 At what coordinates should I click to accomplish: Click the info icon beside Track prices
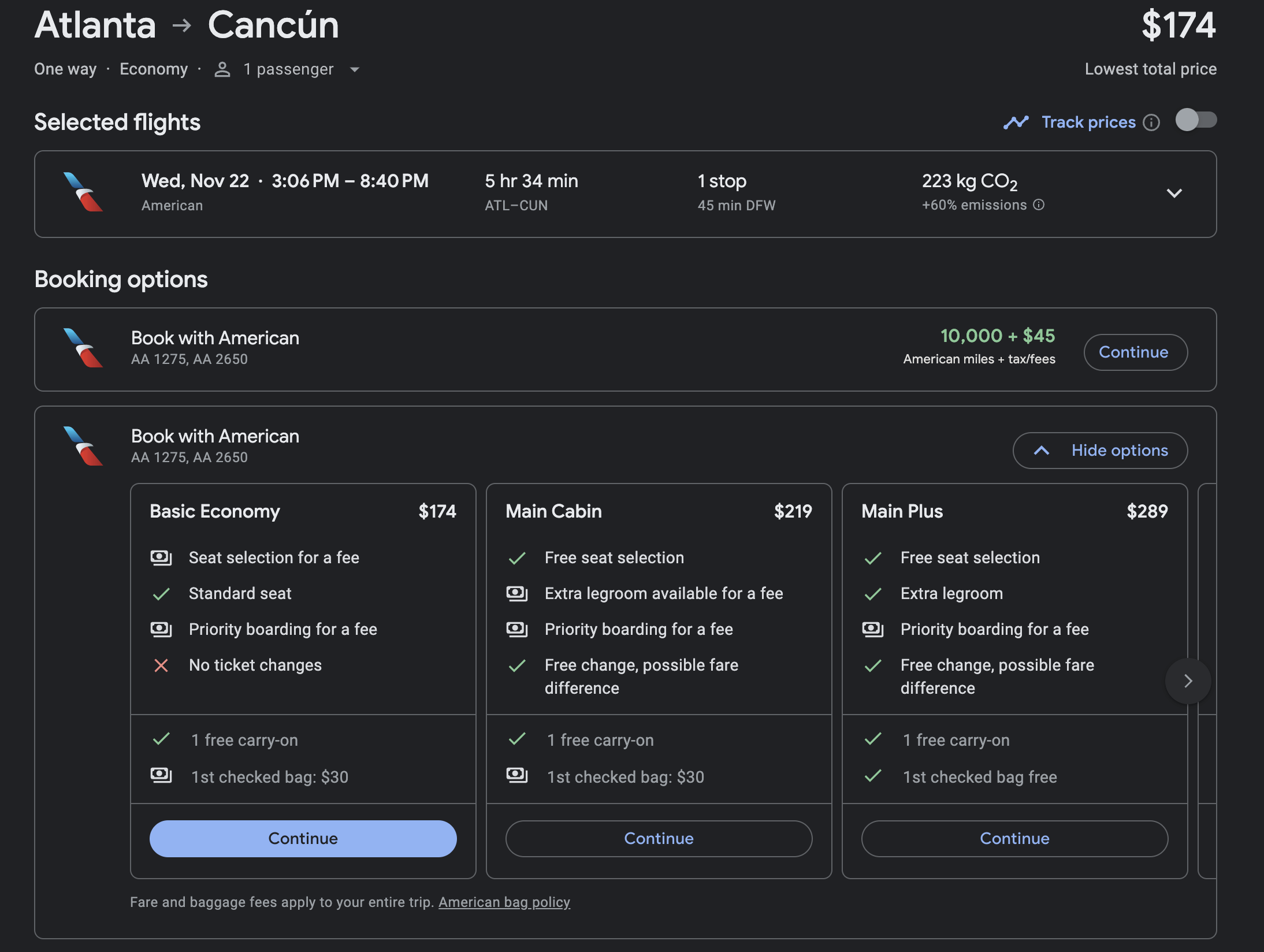coord(1151,122)
